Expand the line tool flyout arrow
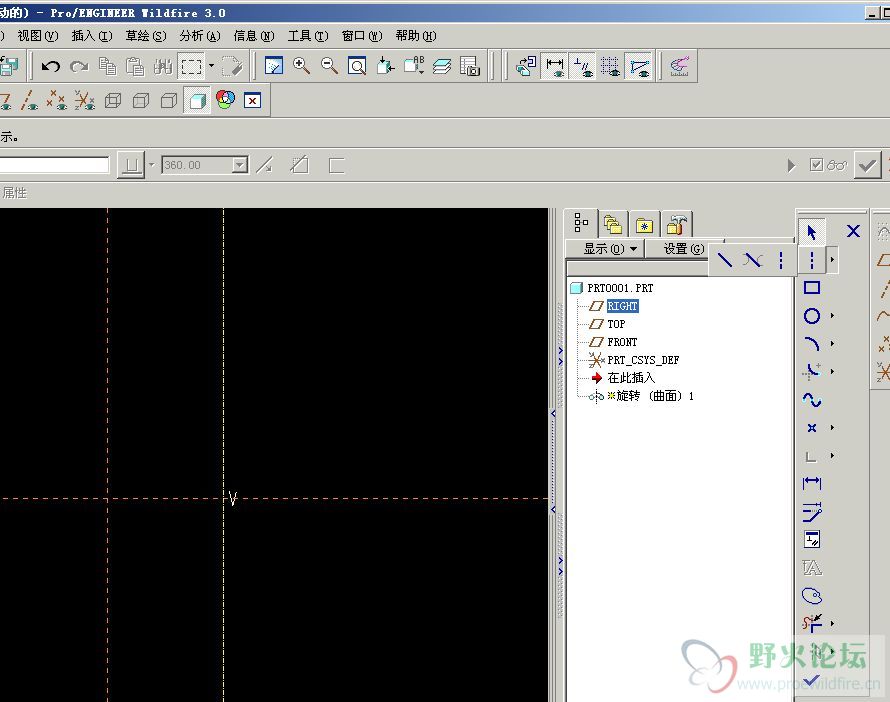Screen dimensions: 890x702 tap(832, 260)
